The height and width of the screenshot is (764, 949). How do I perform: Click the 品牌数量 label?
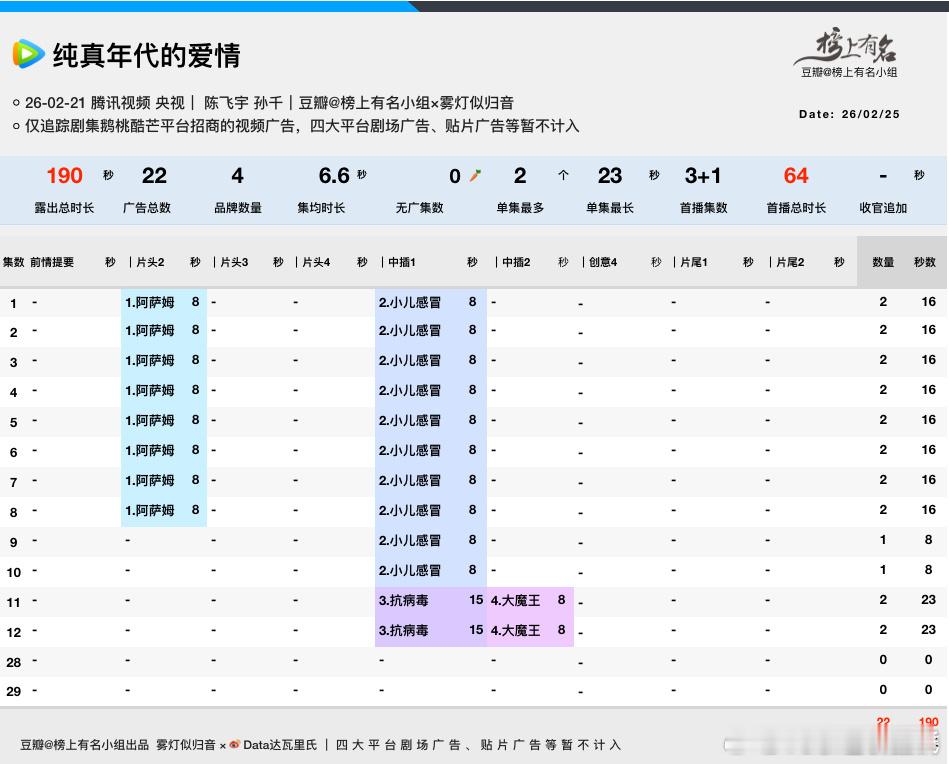coord(238,208)
